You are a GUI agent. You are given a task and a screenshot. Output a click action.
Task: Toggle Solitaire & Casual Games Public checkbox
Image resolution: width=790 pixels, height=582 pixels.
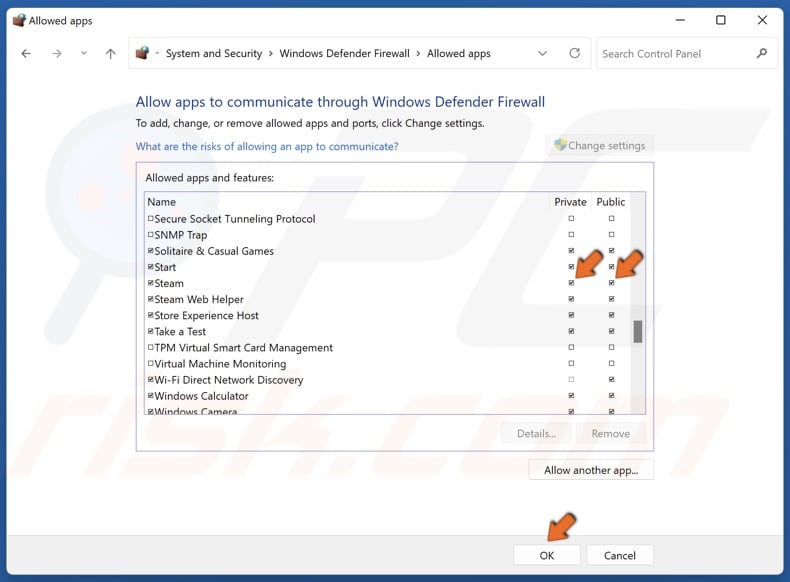click(611, 250)
